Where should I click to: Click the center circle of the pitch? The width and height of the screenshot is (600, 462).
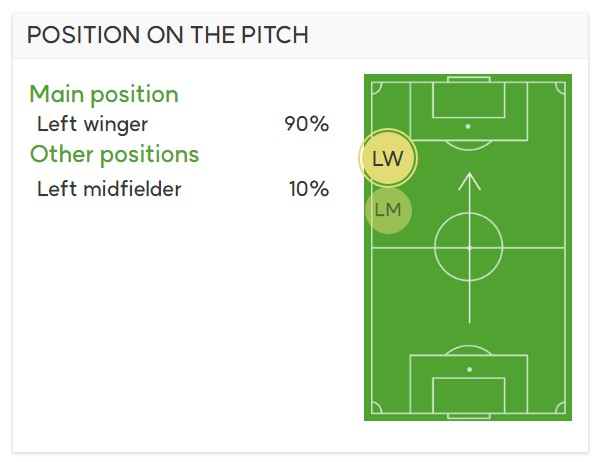pos(469,248)
